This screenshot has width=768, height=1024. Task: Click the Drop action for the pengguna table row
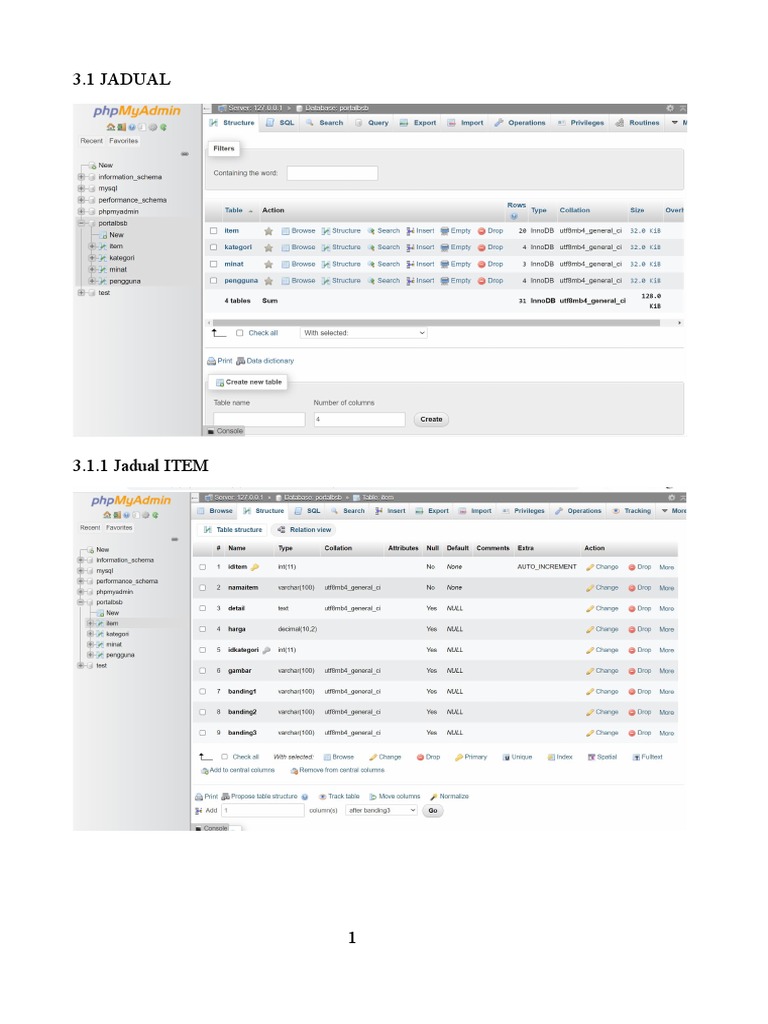tap(490, 281)
